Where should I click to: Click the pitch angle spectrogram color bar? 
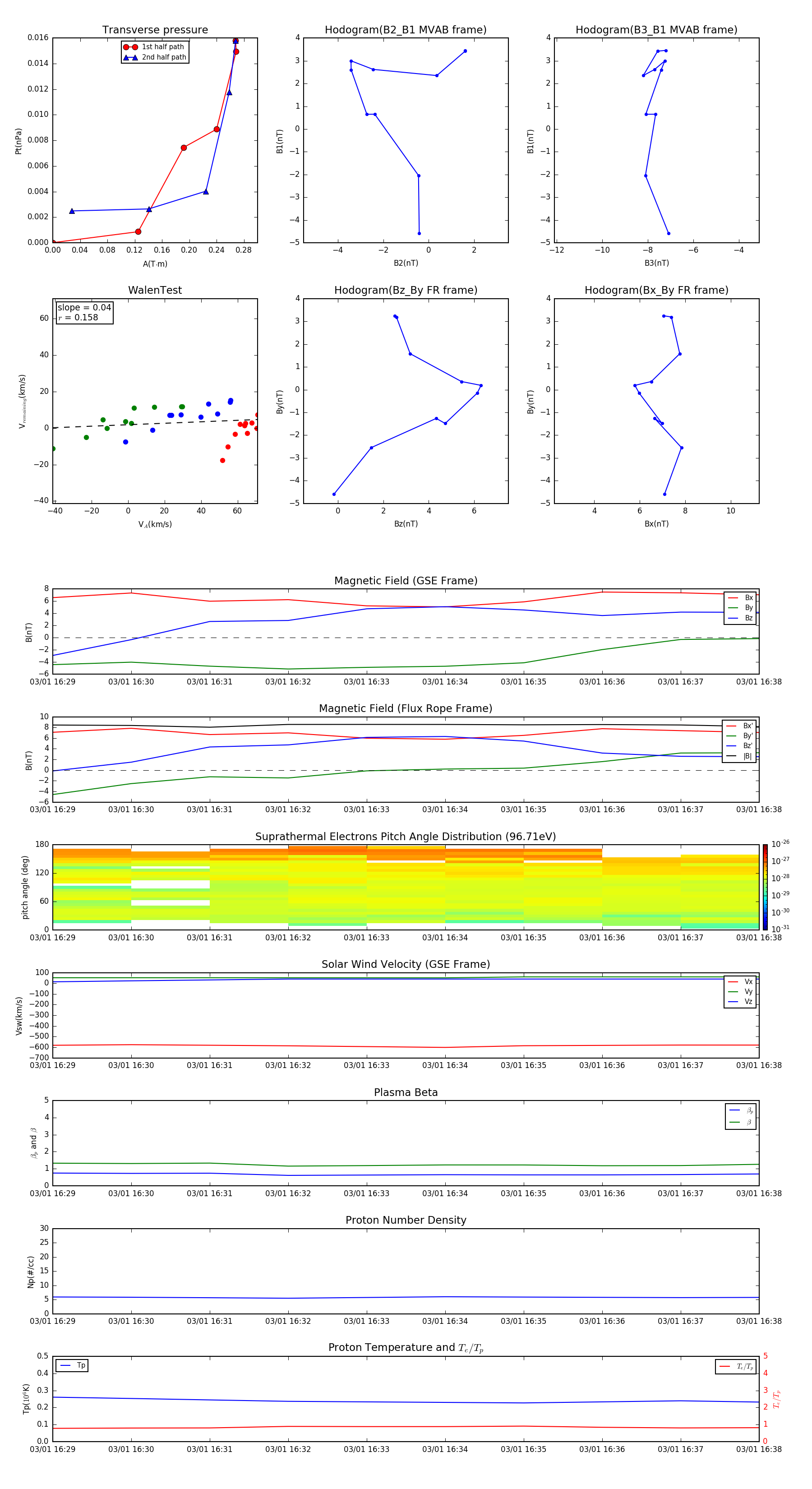click(x=765, y=887)
